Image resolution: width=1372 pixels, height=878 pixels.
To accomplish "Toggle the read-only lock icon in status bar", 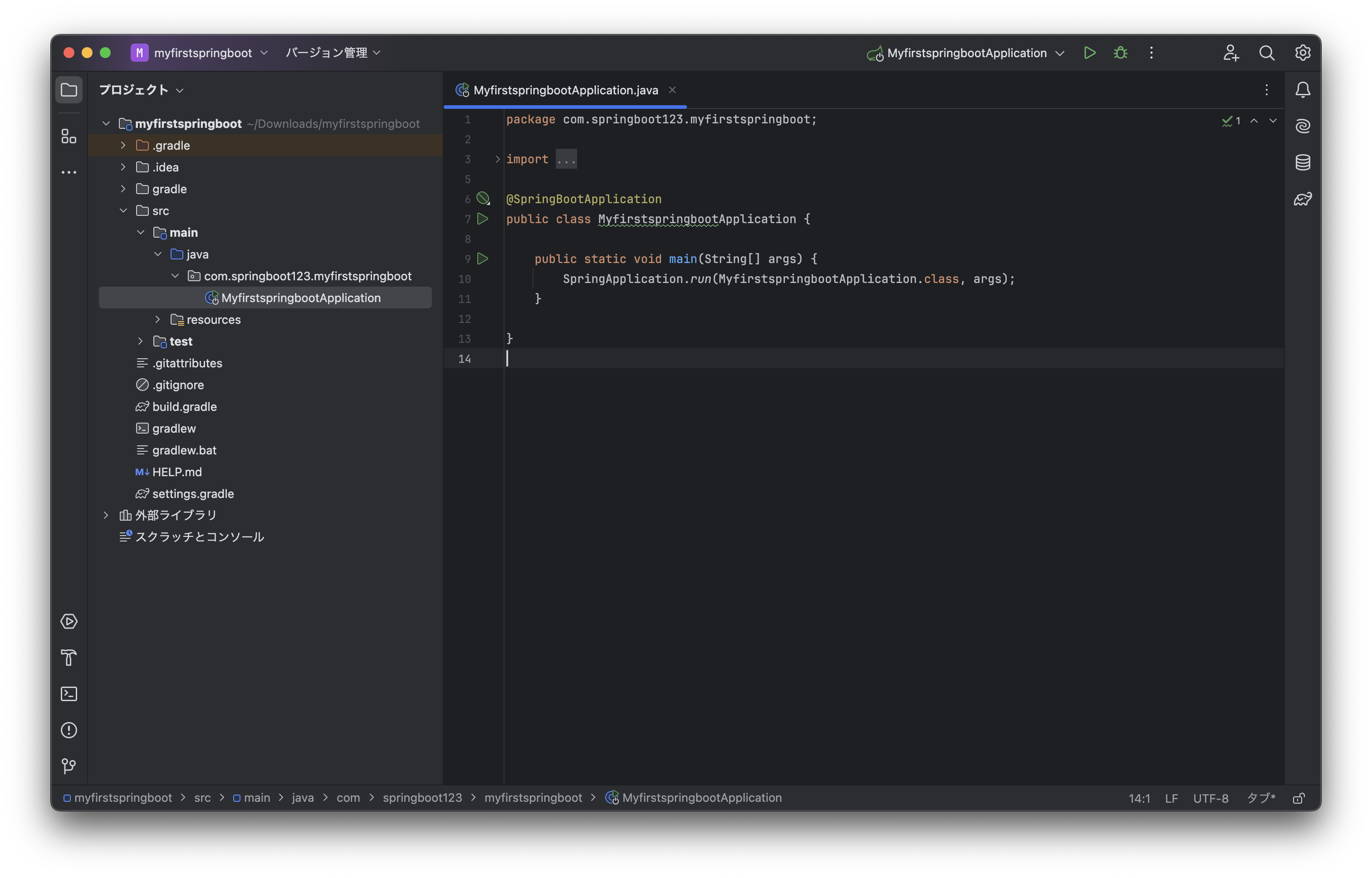I will (1298, 798).
